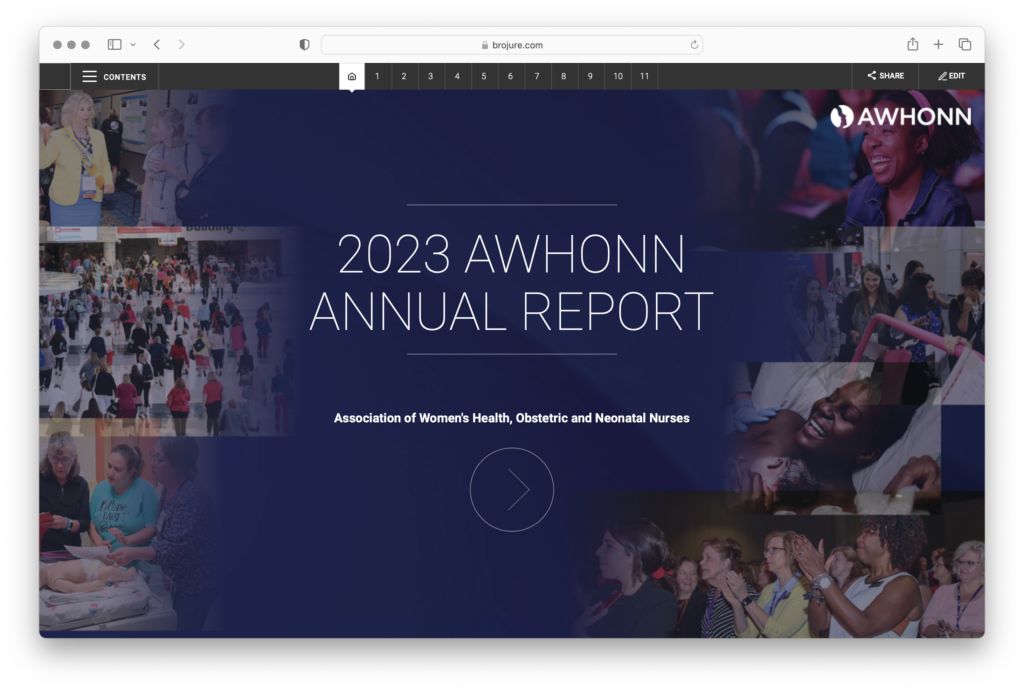Click the AWHONN logo
The image size is (1024, 690).
(x=901, y=117)
